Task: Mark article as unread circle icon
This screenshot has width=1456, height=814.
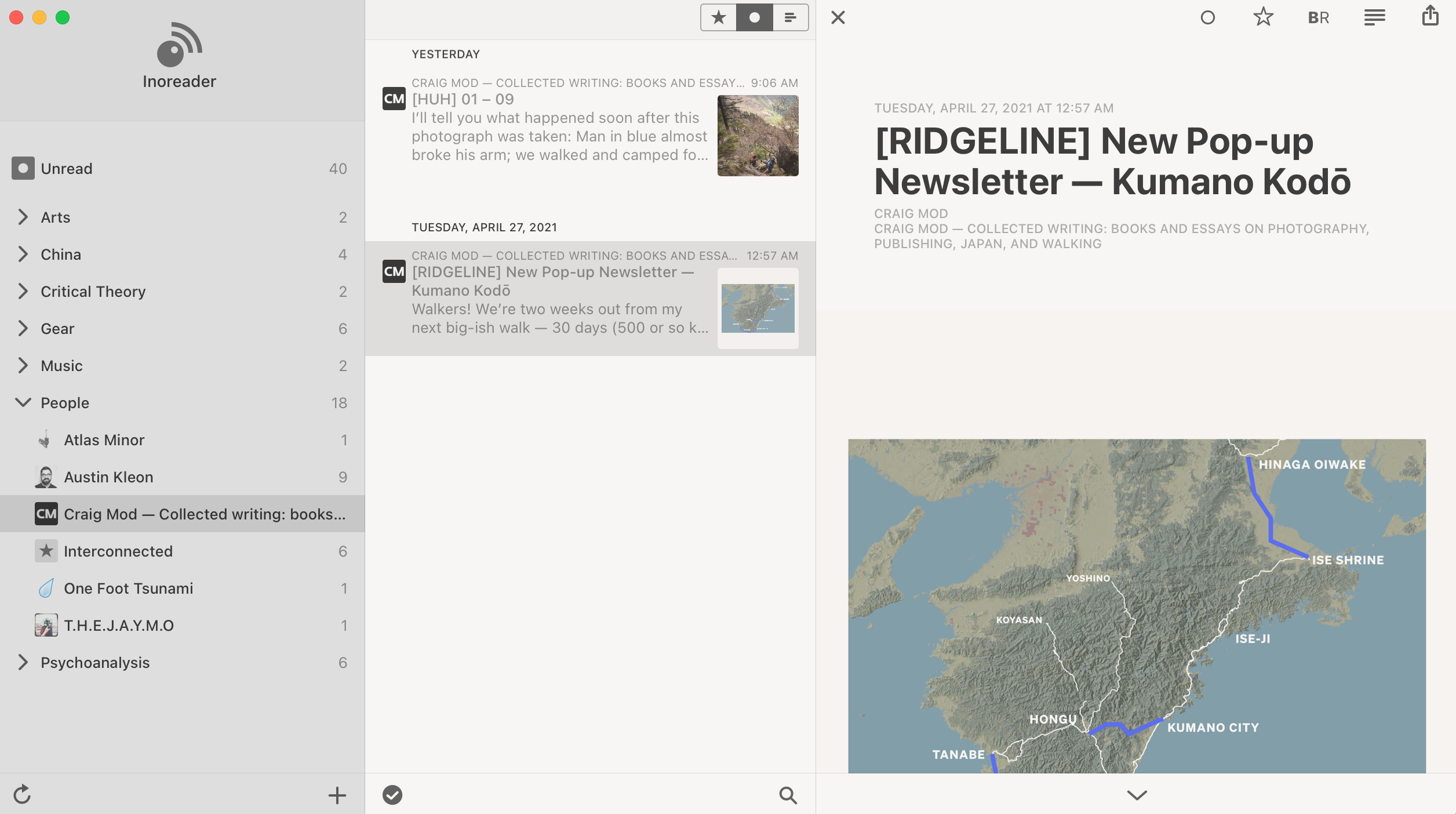Action: tap(1208, 17)
